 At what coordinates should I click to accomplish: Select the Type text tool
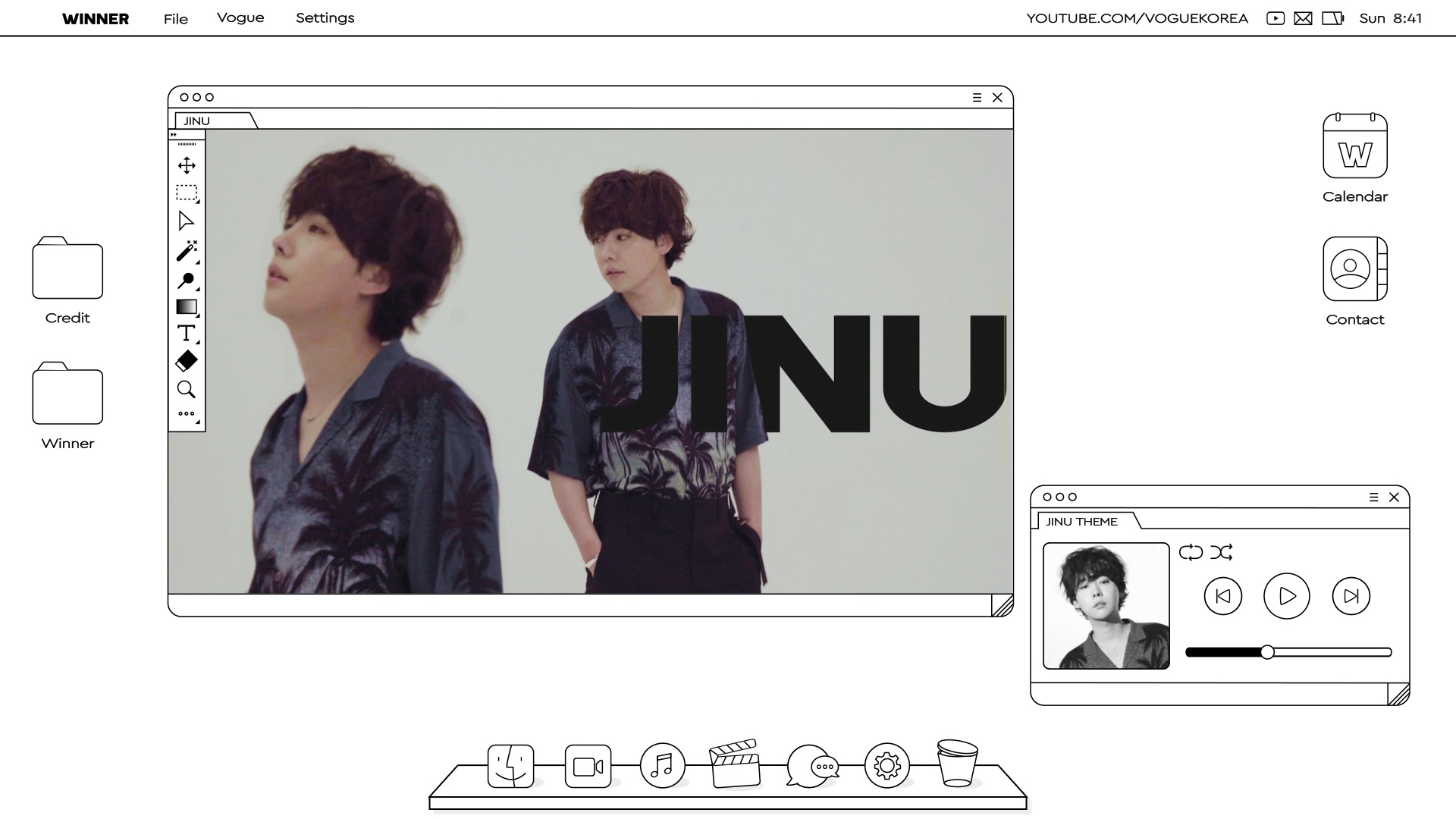point(187,334)
